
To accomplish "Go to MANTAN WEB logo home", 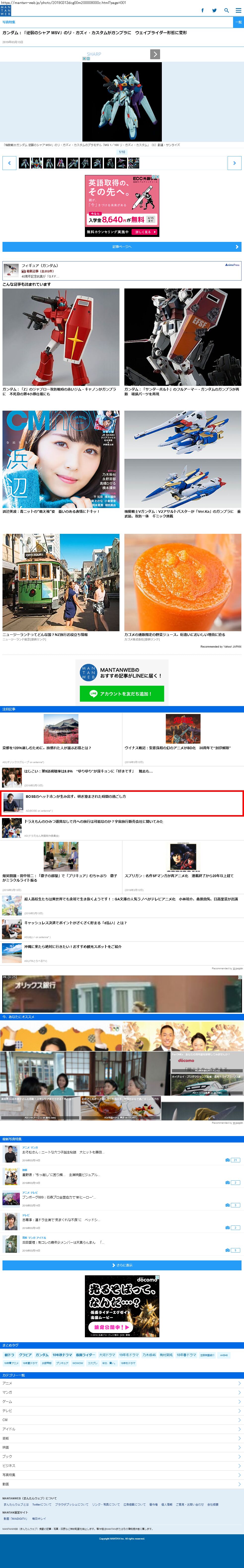I will [5, 10].
